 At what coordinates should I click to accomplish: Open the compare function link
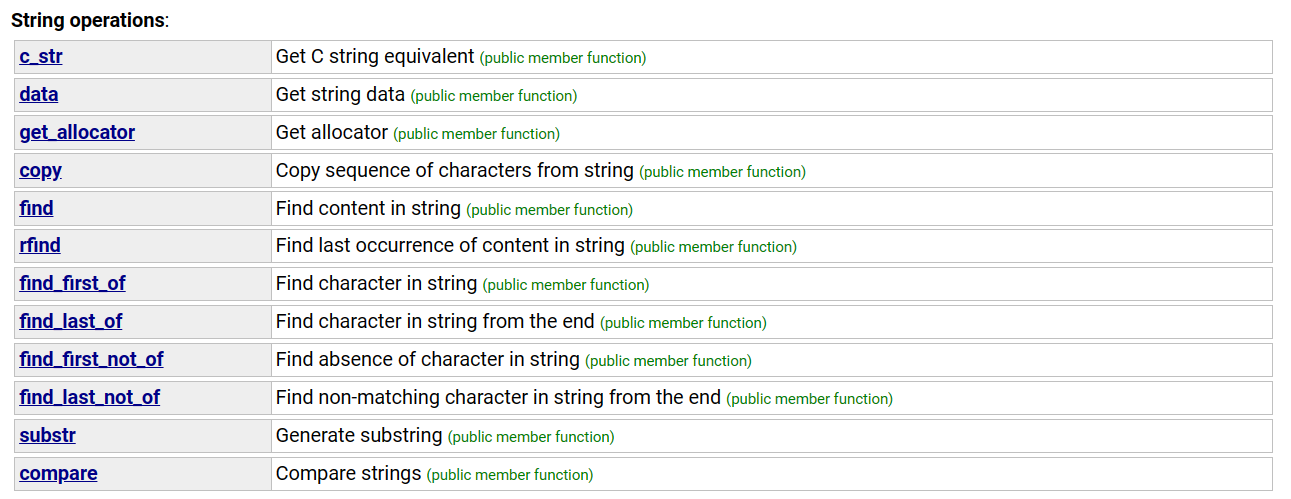[x=58, y=474]
